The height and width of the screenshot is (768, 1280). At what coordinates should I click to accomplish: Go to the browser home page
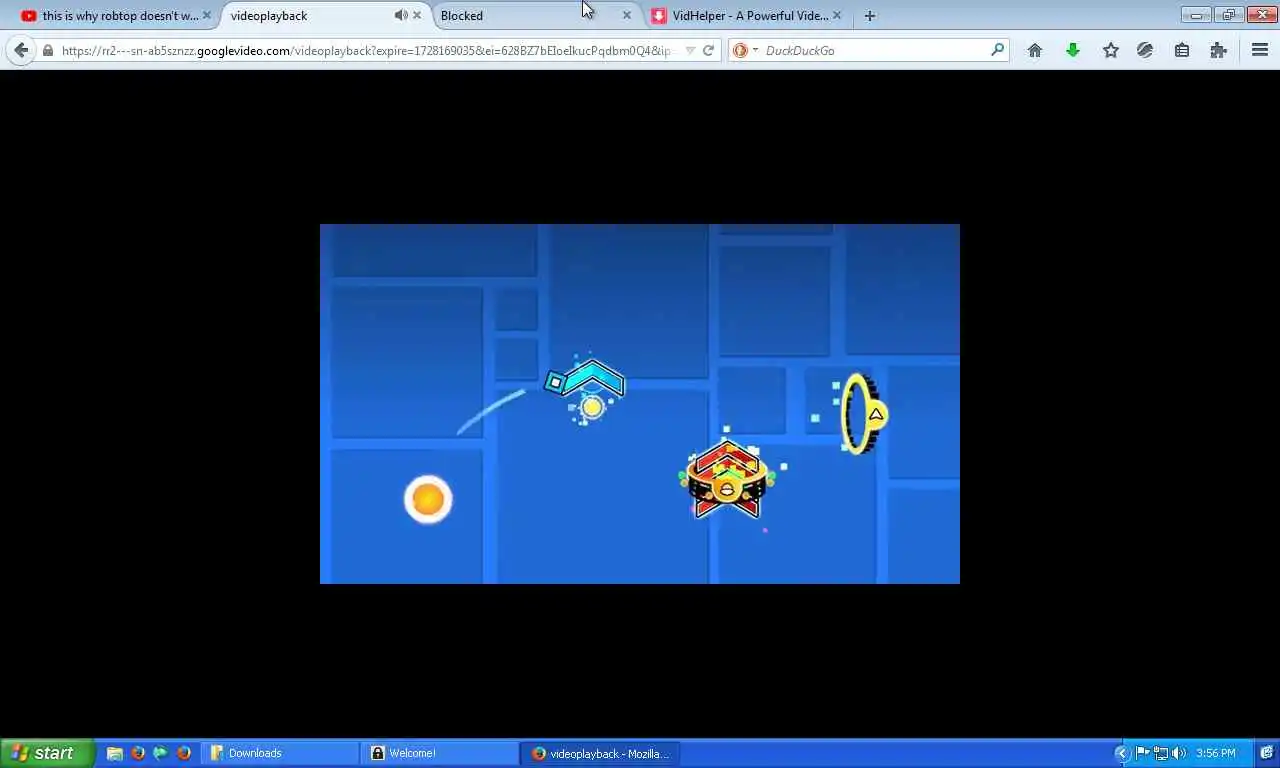click(x=1035, y=50)
